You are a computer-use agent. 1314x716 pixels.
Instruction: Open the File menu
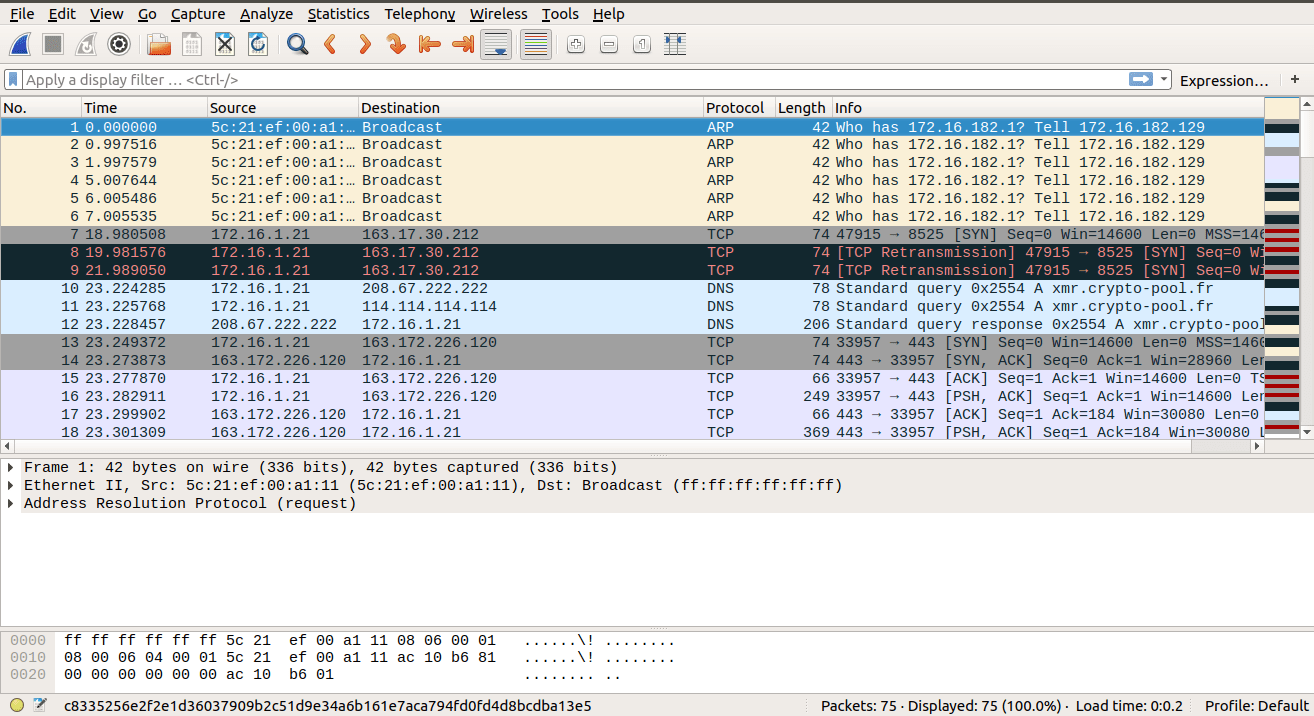point(21,14)
